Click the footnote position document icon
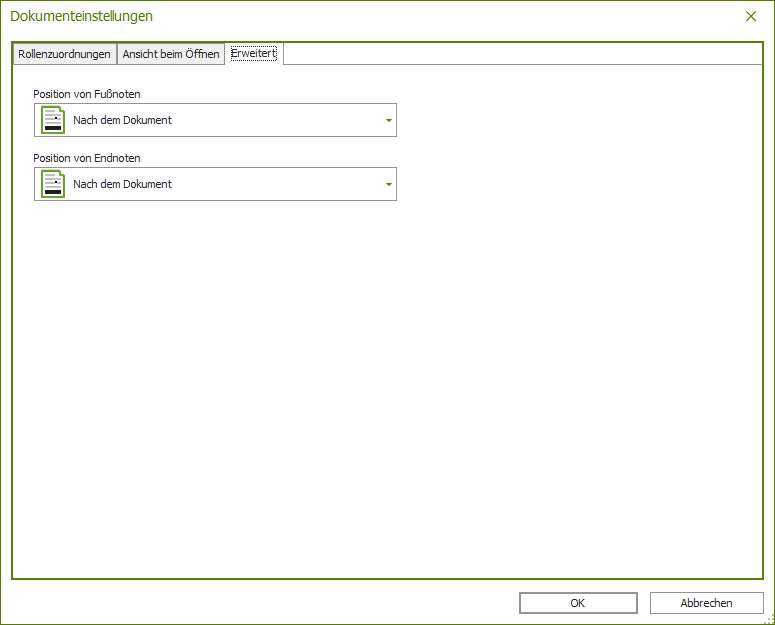The image size is (775, 625). [x=53, y=120]
